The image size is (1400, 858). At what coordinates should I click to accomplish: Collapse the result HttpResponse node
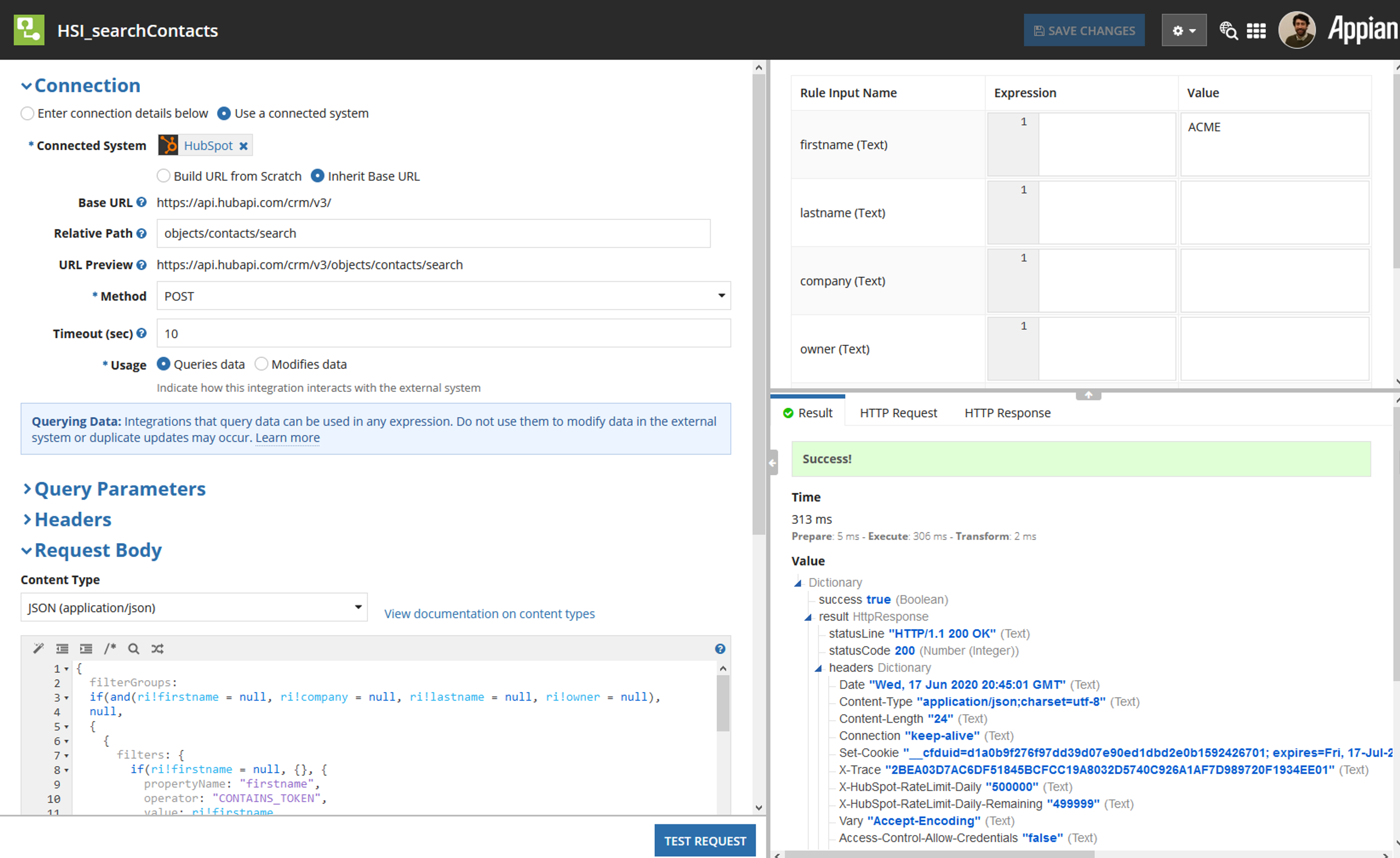[808, 617]
